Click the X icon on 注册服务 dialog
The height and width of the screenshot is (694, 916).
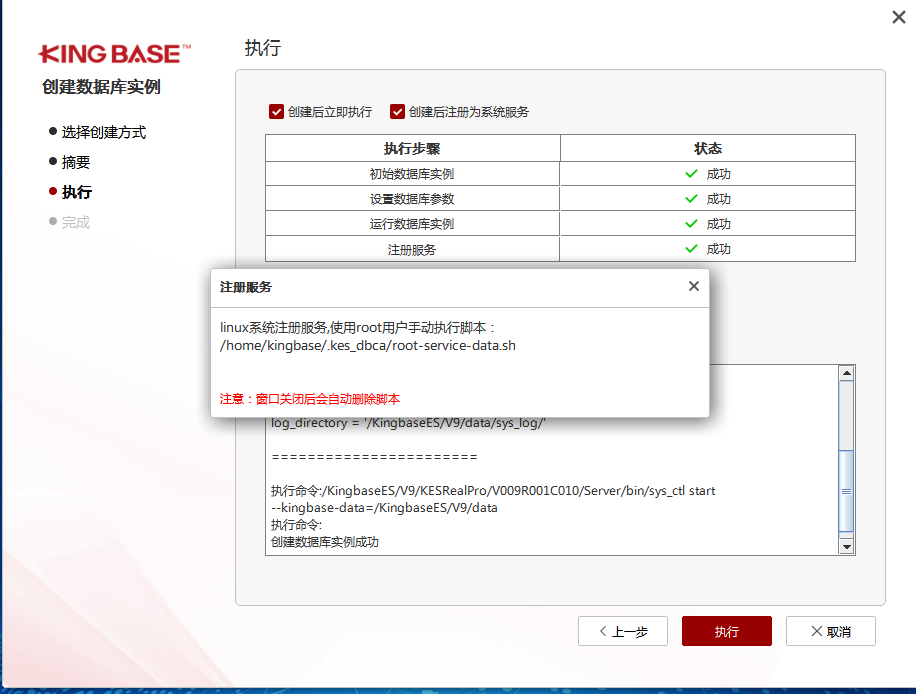point(693,286)
